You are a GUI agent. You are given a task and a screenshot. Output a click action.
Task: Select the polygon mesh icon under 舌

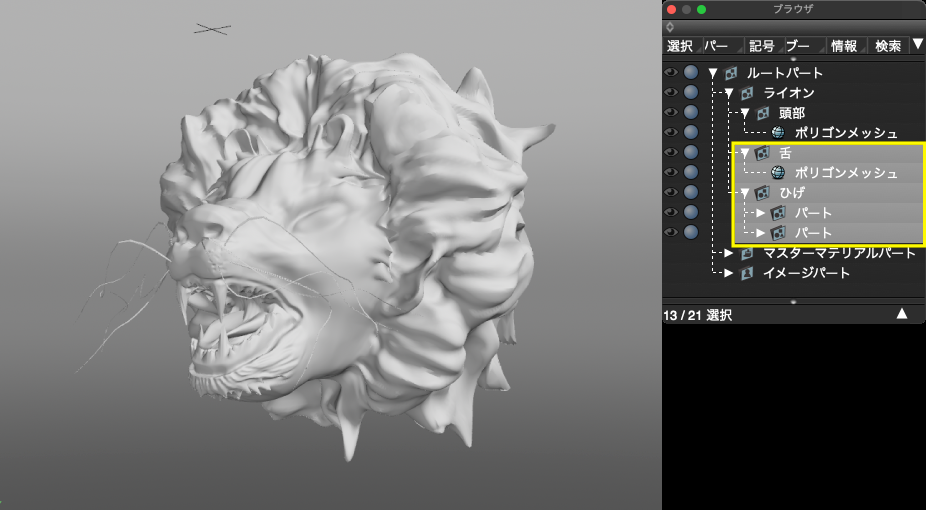778,173
